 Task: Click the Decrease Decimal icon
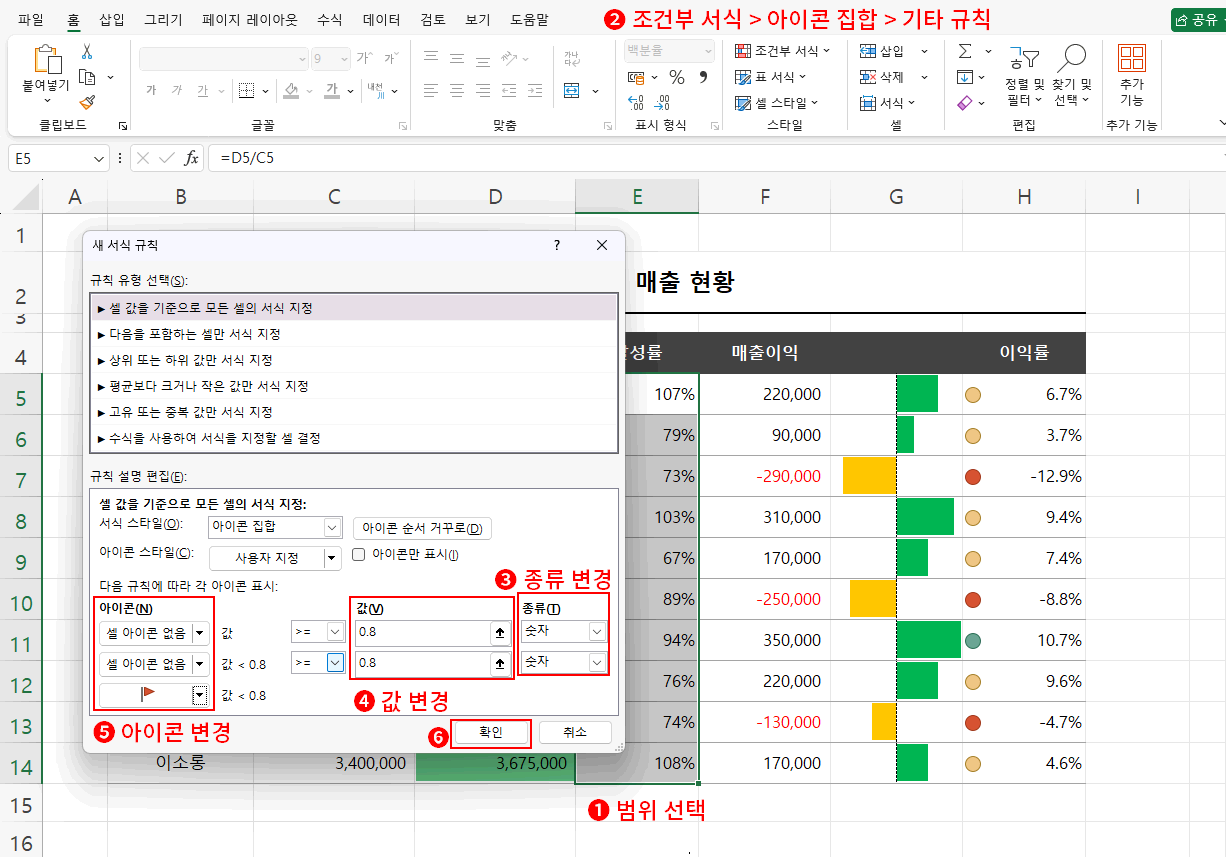click(661, 102)
